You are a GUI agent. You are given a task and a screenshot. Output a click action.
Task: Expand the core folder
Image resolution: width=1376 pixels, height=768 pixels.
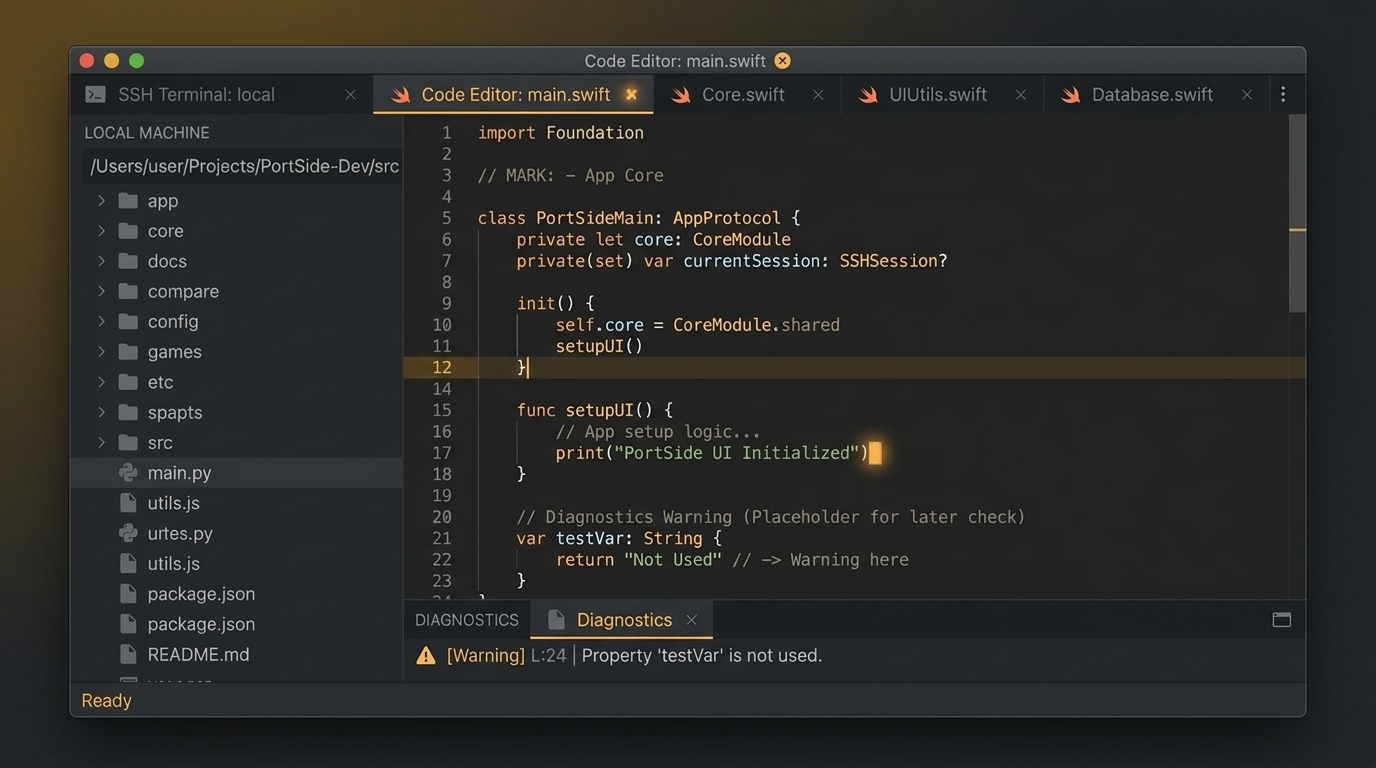point(101,231)
